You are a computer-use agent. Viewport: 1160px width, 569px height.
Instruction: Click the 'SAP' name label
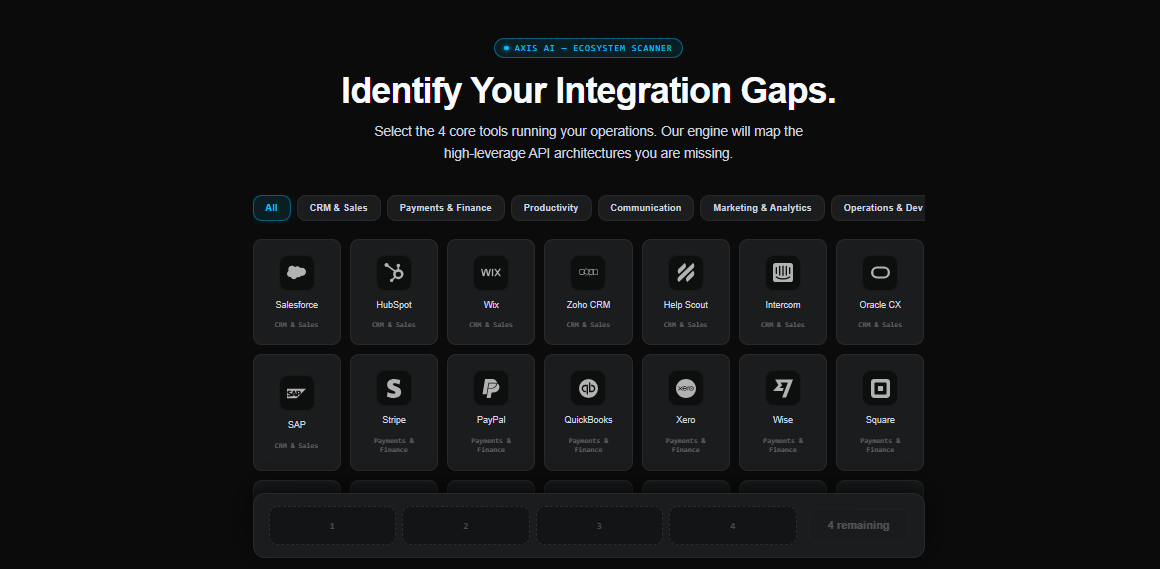pyautogui.click(x=297, y=425)
